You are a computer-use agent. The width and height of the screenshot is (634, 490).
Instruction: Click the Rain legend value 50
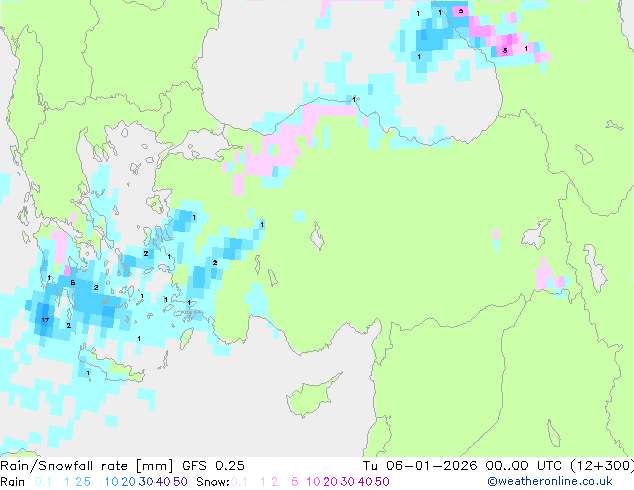coord(180,482)
